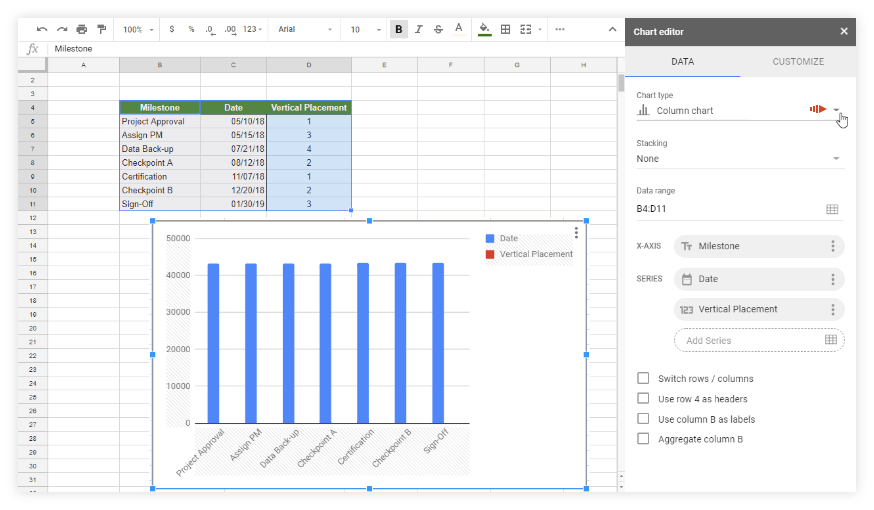Enable Use column B as labels
Screen dimensions: 874x510
click(x=643, y=419)
